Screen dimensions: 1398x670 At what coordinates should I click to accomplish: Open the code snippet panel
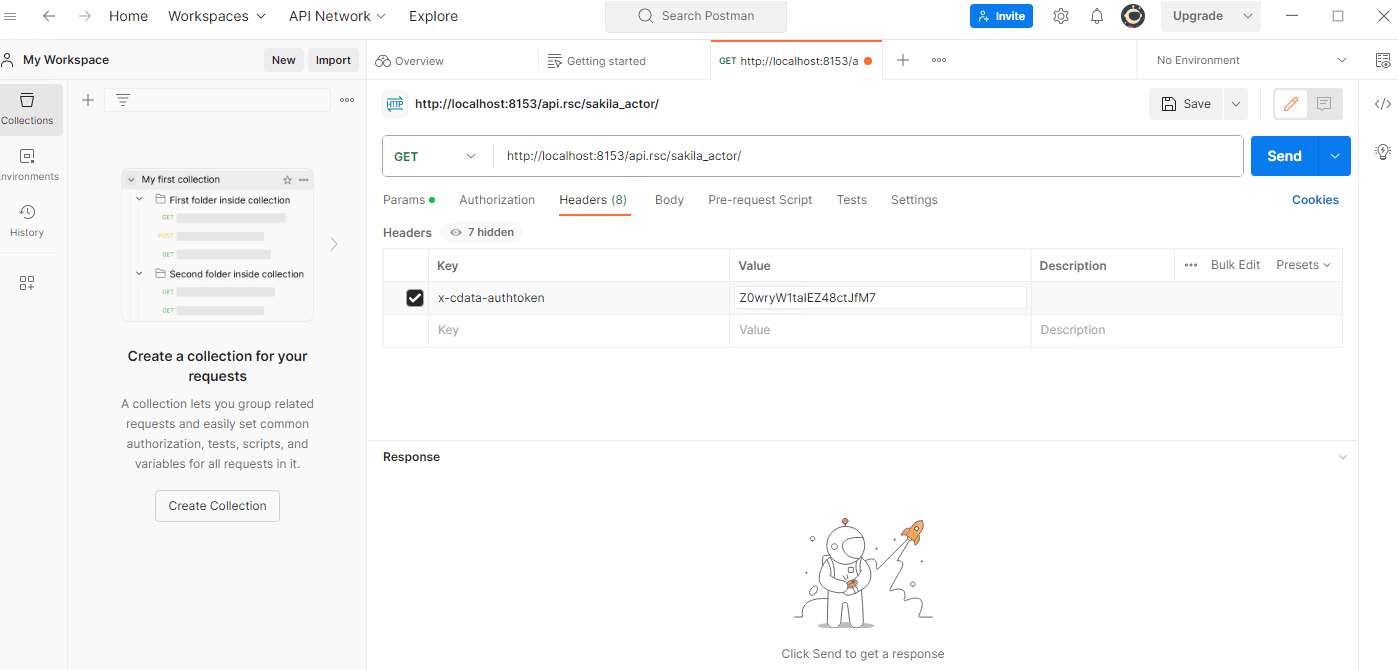click(1383, 104)
